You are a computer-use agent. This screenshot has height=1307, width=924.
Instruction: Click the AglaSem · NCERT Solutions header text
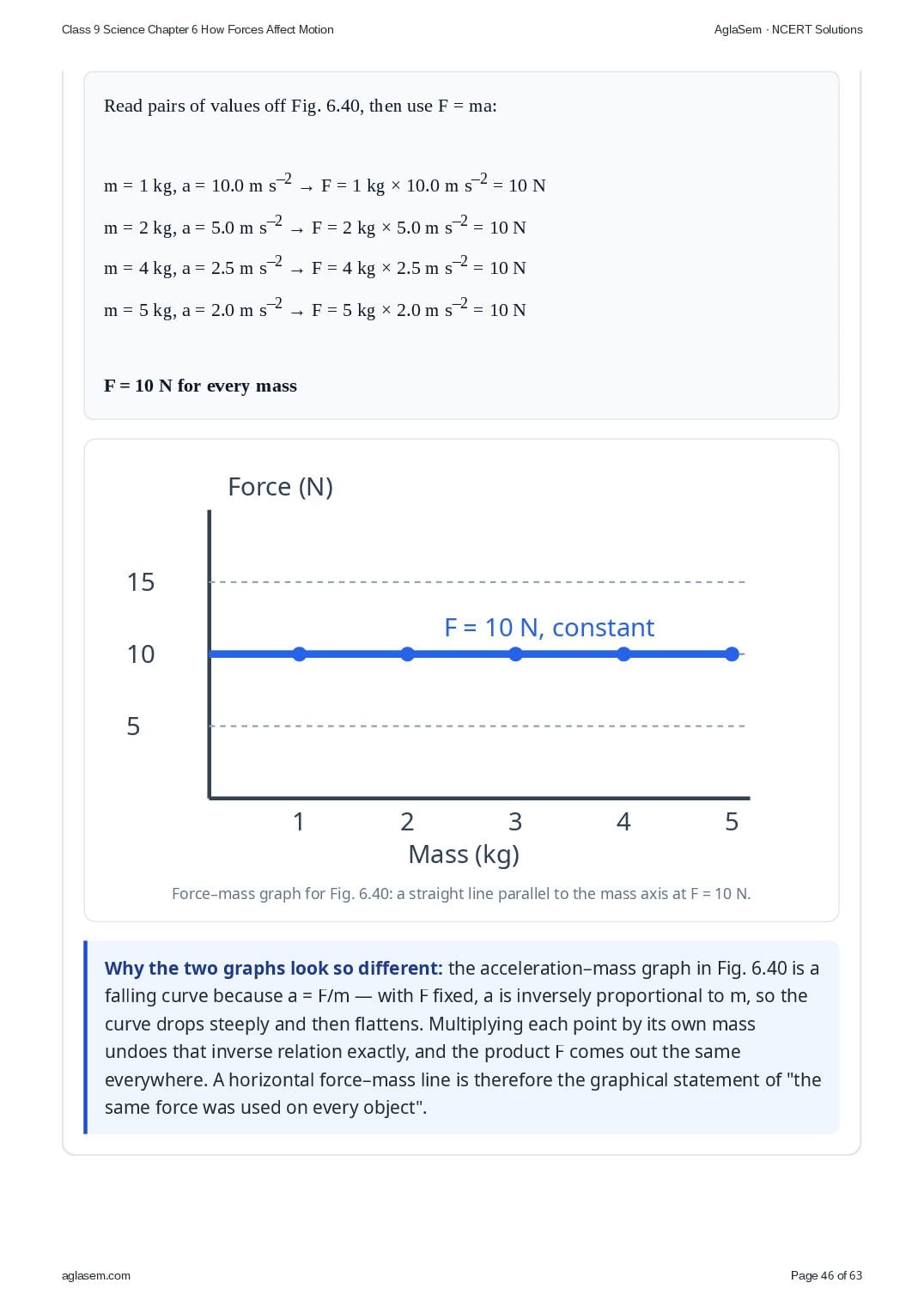pyautogui.click(x=788, y=29)
